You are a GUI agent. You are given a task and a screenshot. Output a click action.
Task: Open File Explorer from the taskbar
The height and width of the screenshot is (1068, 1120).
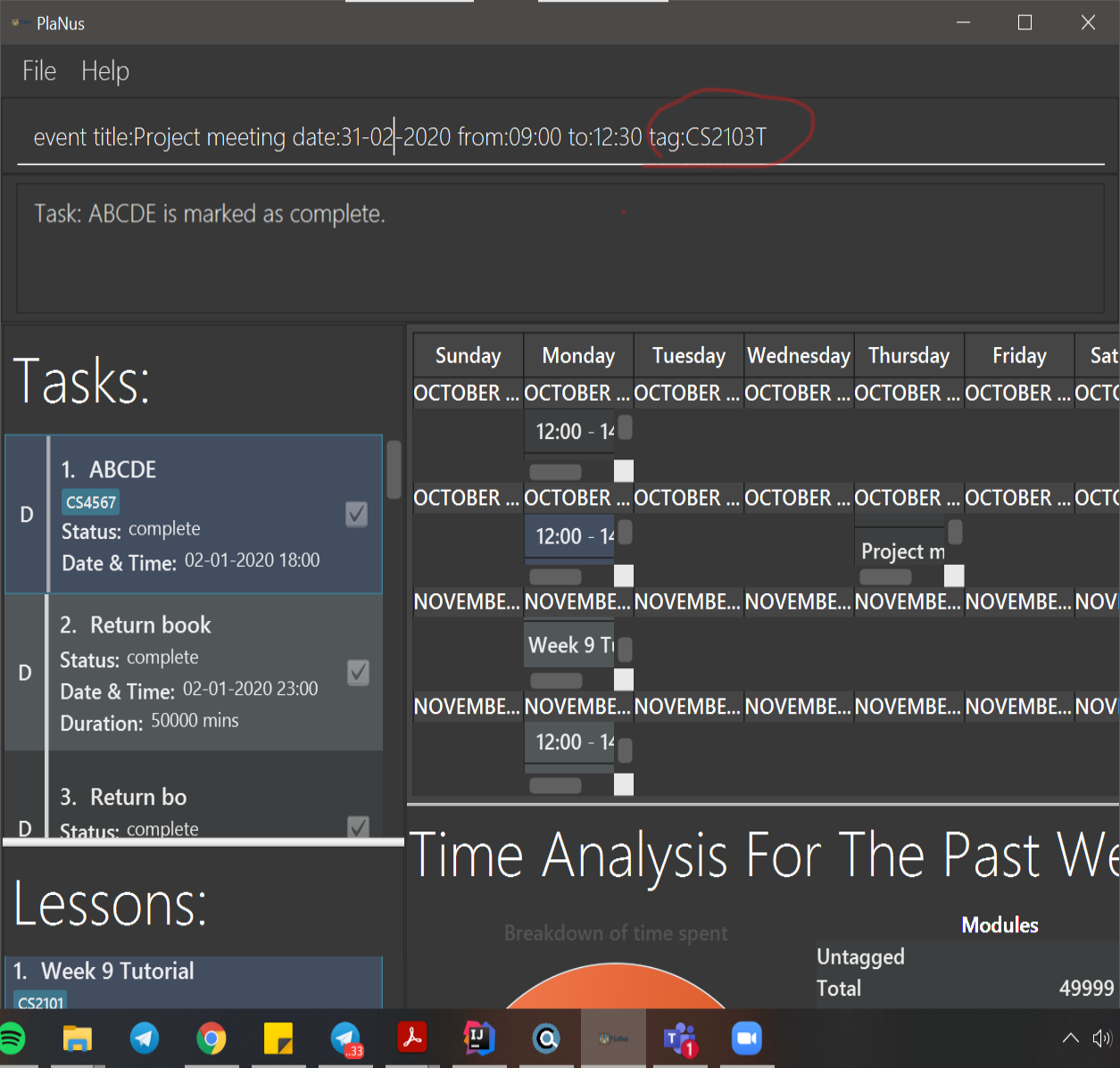tap(78, 1039)
